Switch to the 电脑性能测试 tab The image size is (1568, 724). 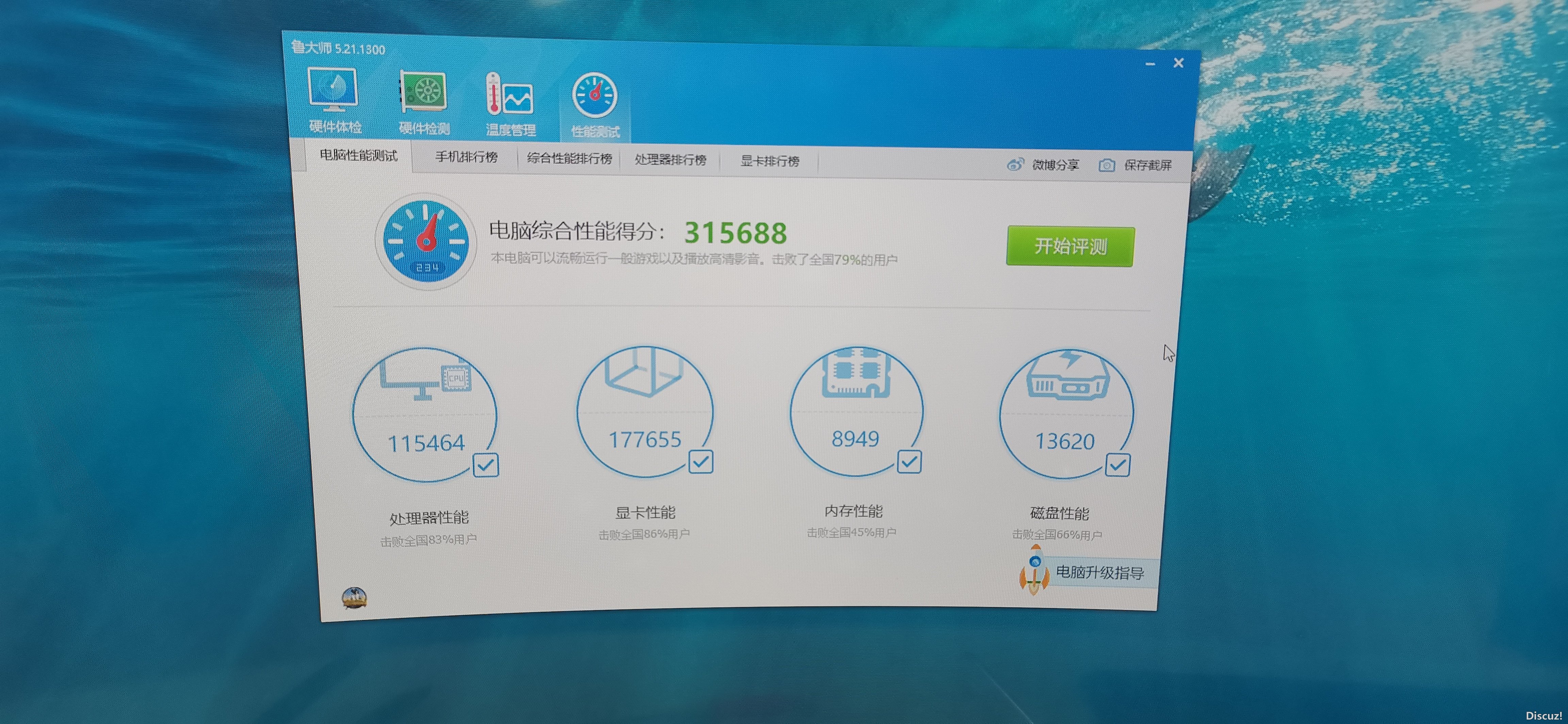[359, 156]
